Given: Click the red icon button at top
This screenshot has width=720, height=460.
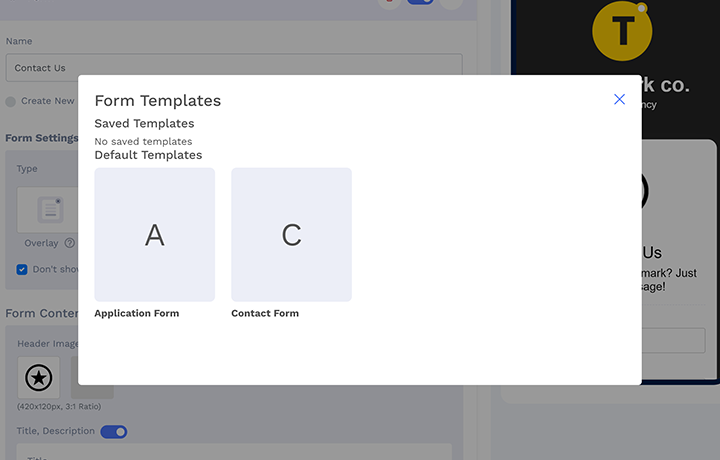Looking at the screenshot, I should point(390,3).
